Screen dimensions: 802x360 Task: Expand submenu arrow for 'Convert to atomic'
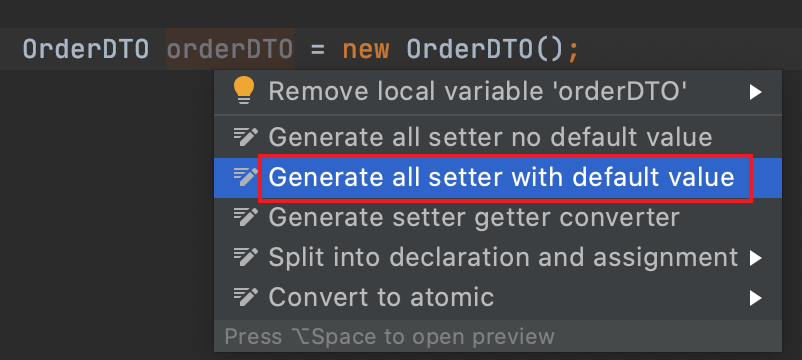(x=755, y=298)
